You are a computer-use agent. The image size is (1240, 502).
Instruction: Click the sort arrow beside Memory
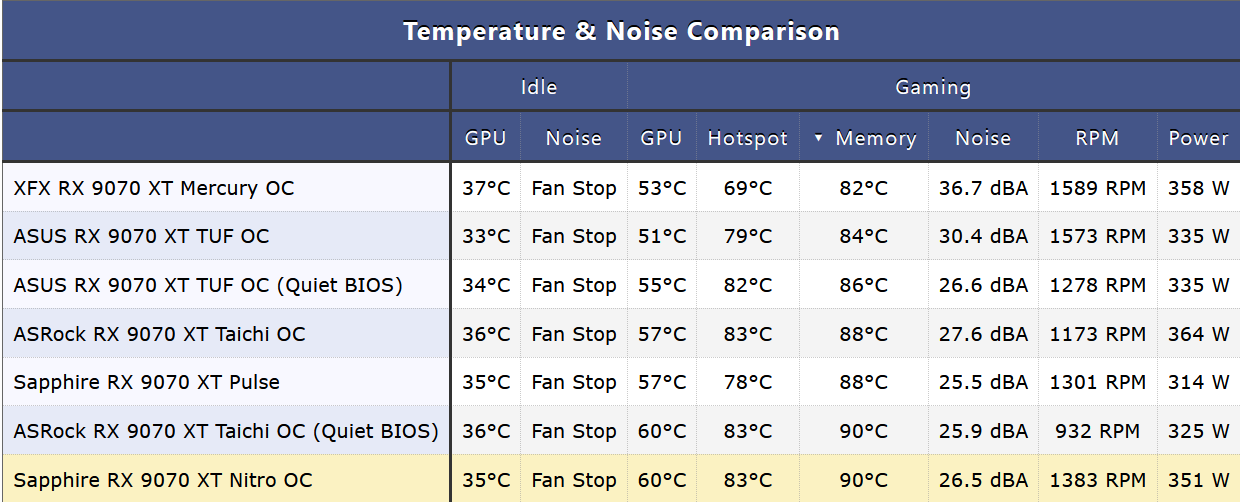tap(818, 139)
